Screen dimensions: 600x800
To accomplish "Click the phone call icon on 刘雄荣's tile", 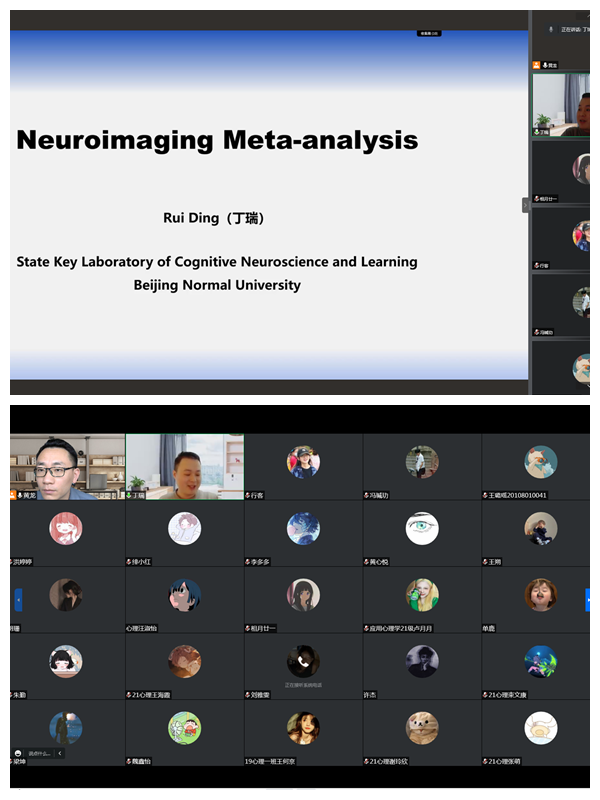I will coord(303,660).
